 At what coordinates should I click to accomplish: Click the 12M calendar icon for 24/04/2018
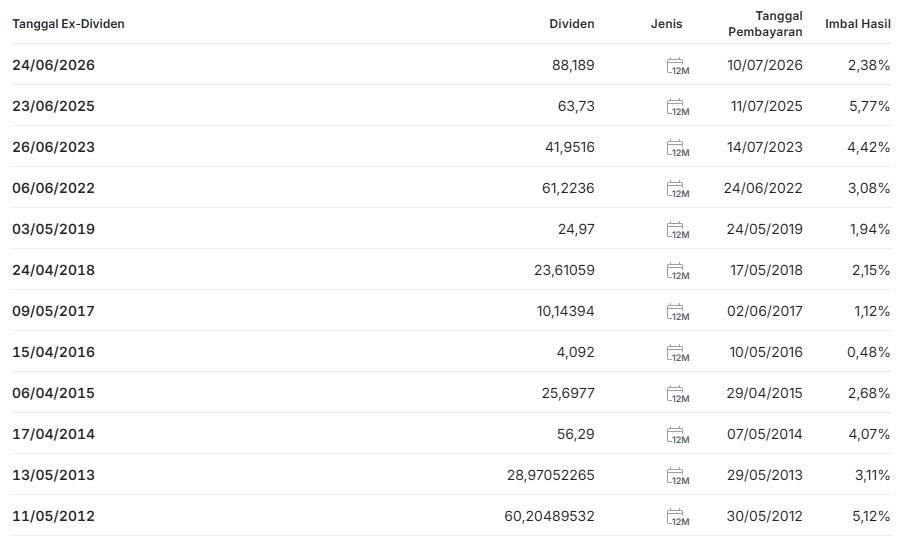(678, 271)
